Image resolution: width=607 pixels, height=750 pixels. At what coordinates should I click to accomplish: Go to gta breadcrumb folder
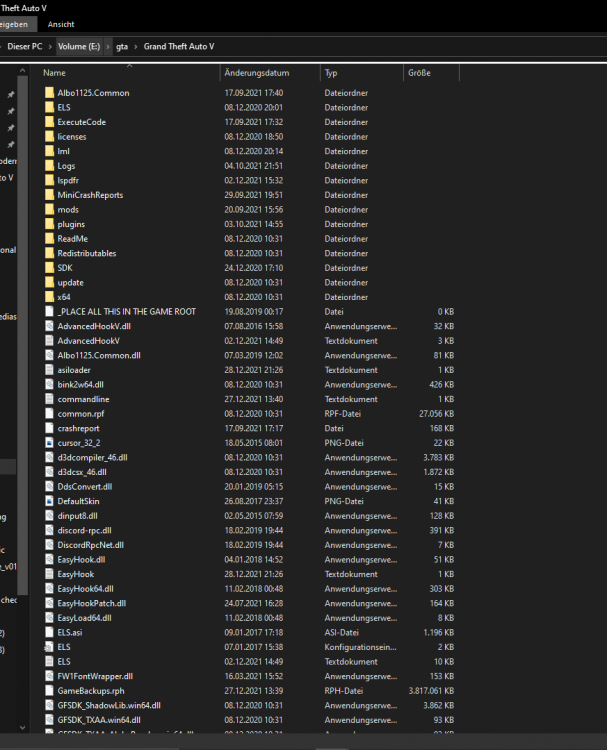pos(122,46)
